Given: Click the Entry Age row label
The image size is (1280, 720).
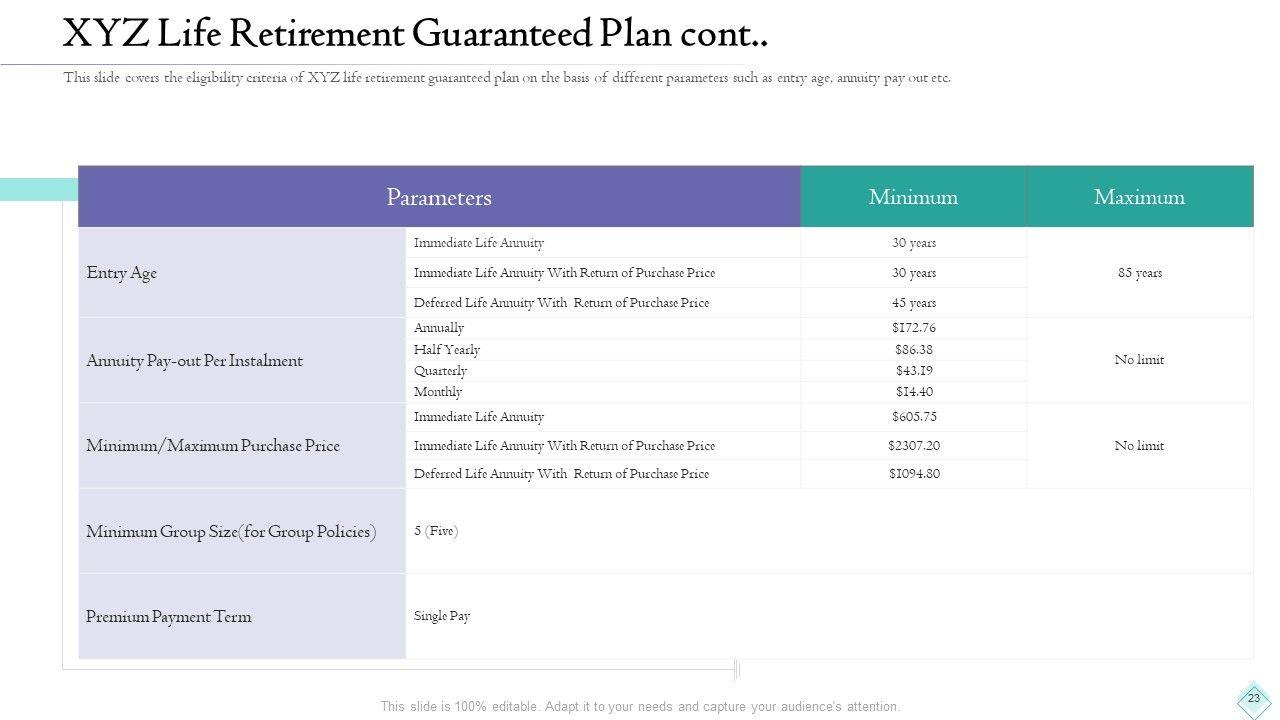Looking at the screenshot, I should tap(122, 273).
